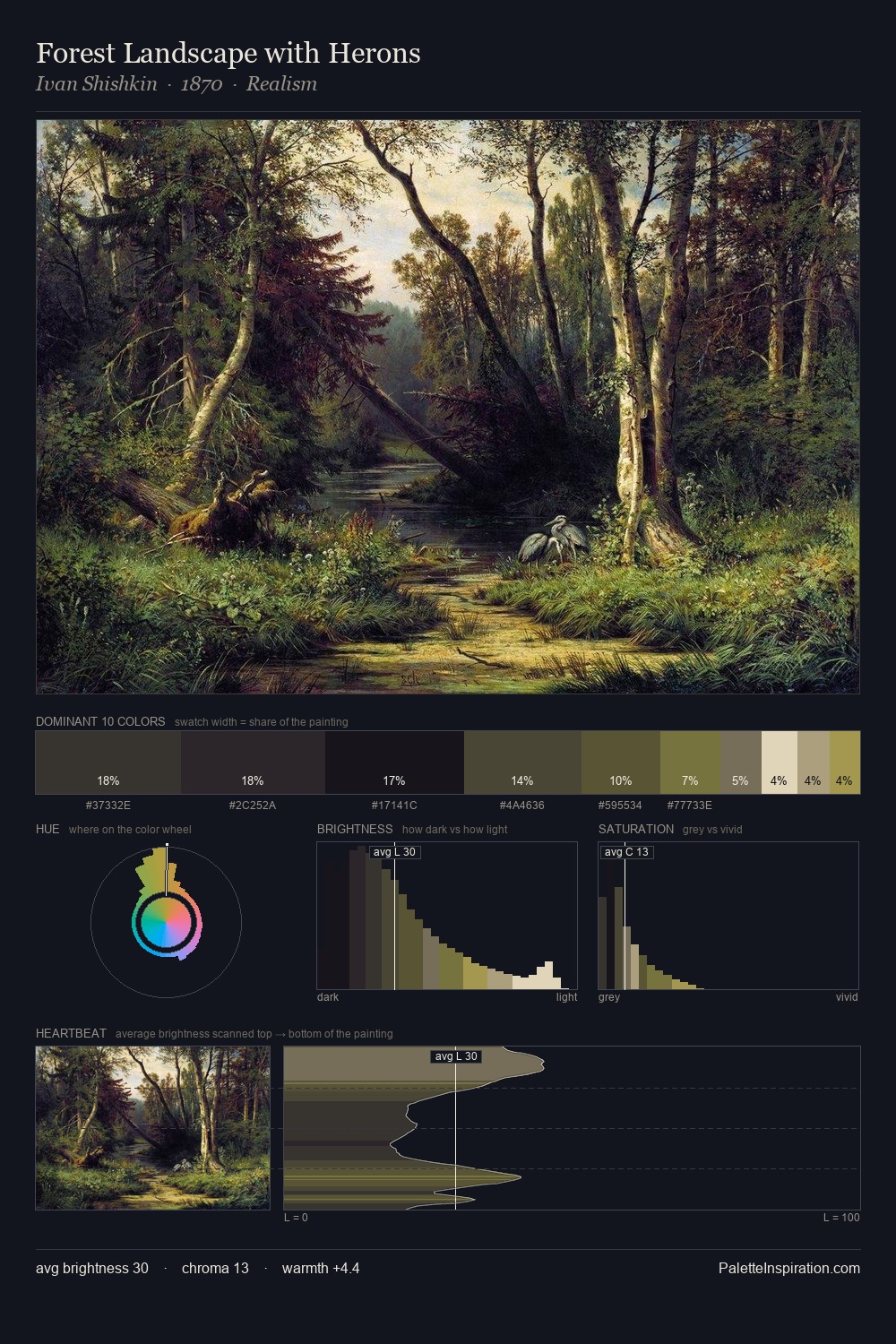Screen dimensions: 896x1344
Task: Click the artist name 'Ivan Shishkin'
Action: click(x=97, y=84)
